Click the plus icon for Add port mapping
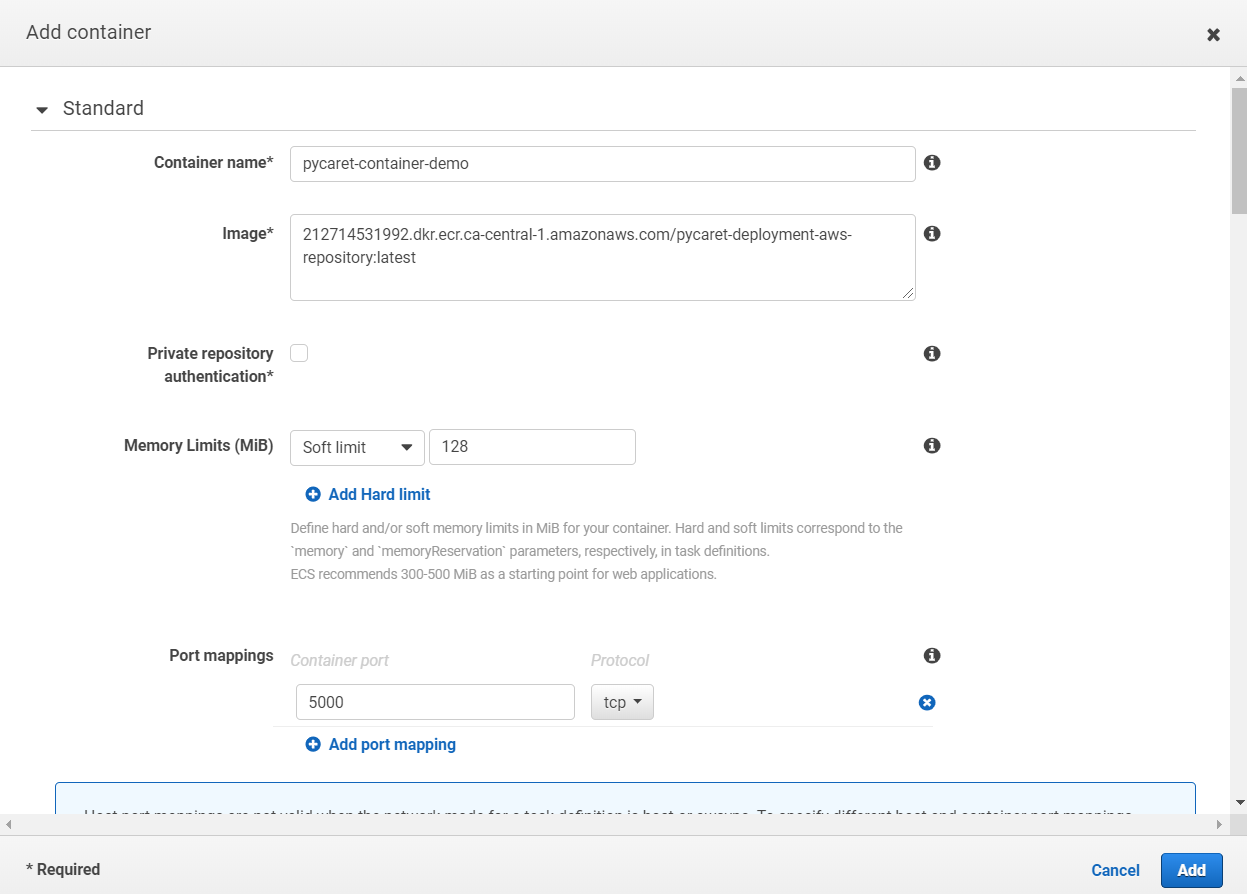The image size is (1247, 894). (x=313, y=744)
